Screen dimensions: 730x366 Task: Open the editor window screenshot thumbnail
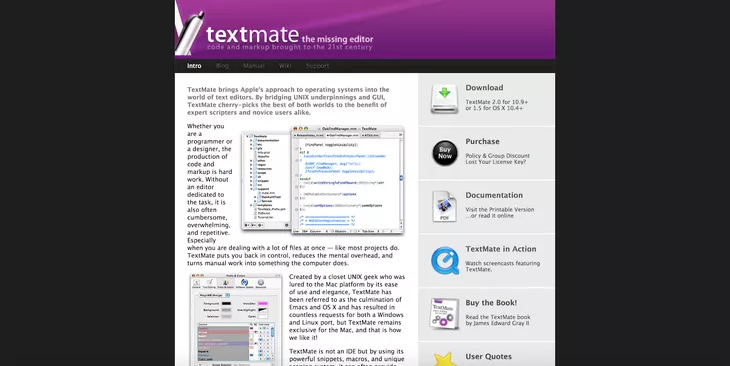tap(347, 180)
